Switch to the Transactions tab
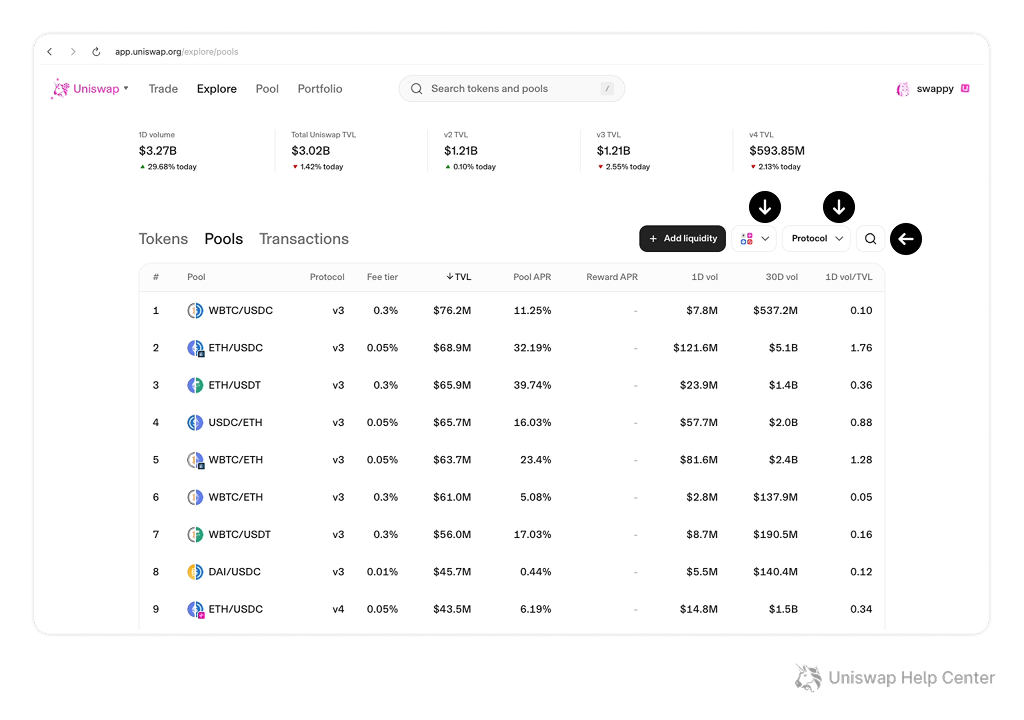The image size is (1024, 720). (304, 239)
